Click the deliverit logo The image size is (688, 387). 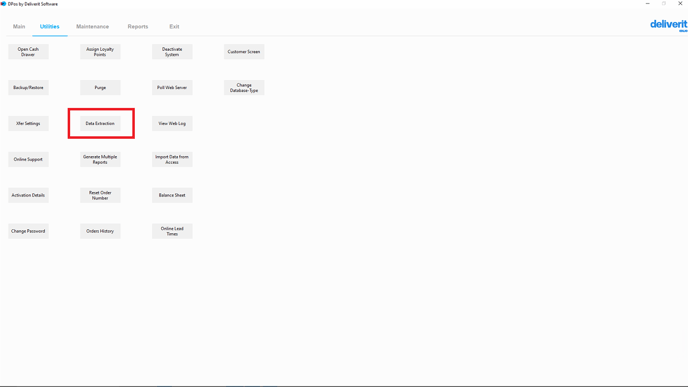coord(669,25)
